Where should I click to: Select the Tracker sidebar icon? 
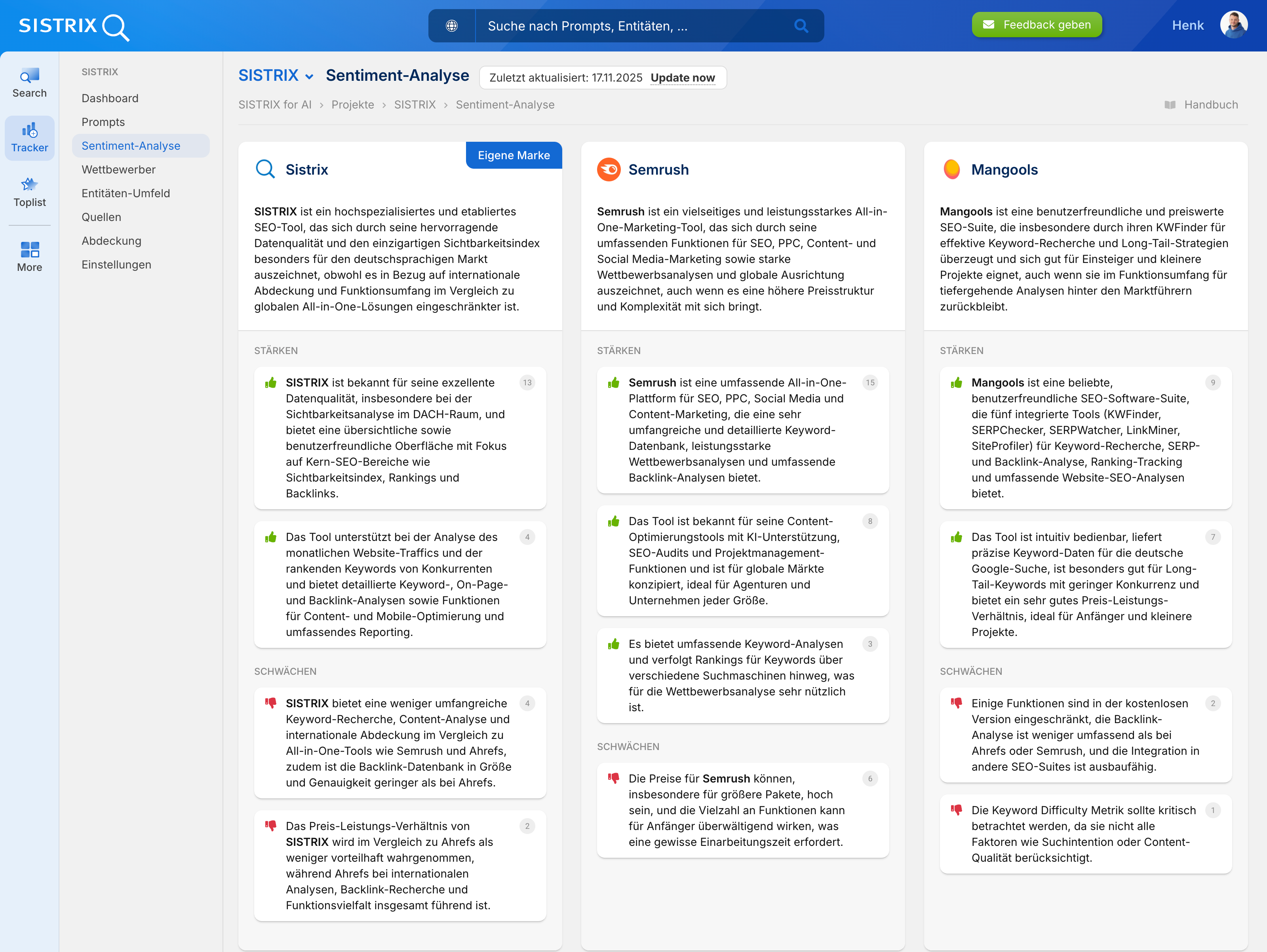point(29,137)
